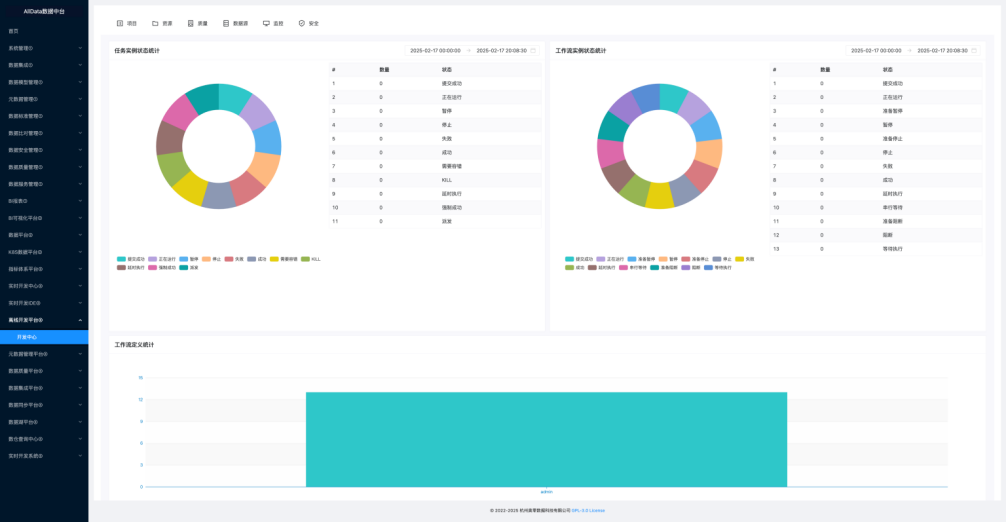Open the 元数据管理平台 sidebar menu
Image resolution: width=1006 pixels, height=522 pixels.
[x=44, y=354]
